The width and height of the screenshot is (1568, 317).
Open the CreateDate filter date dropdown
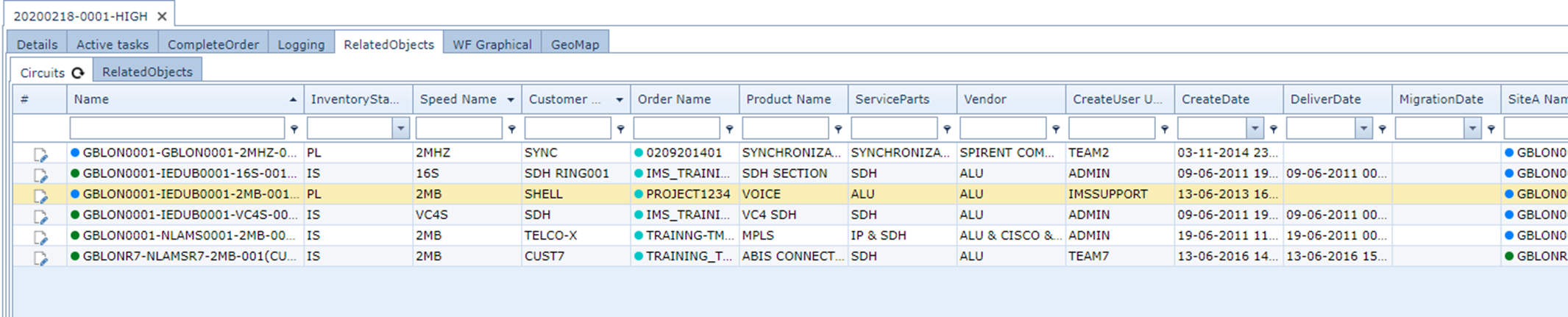1255,129
